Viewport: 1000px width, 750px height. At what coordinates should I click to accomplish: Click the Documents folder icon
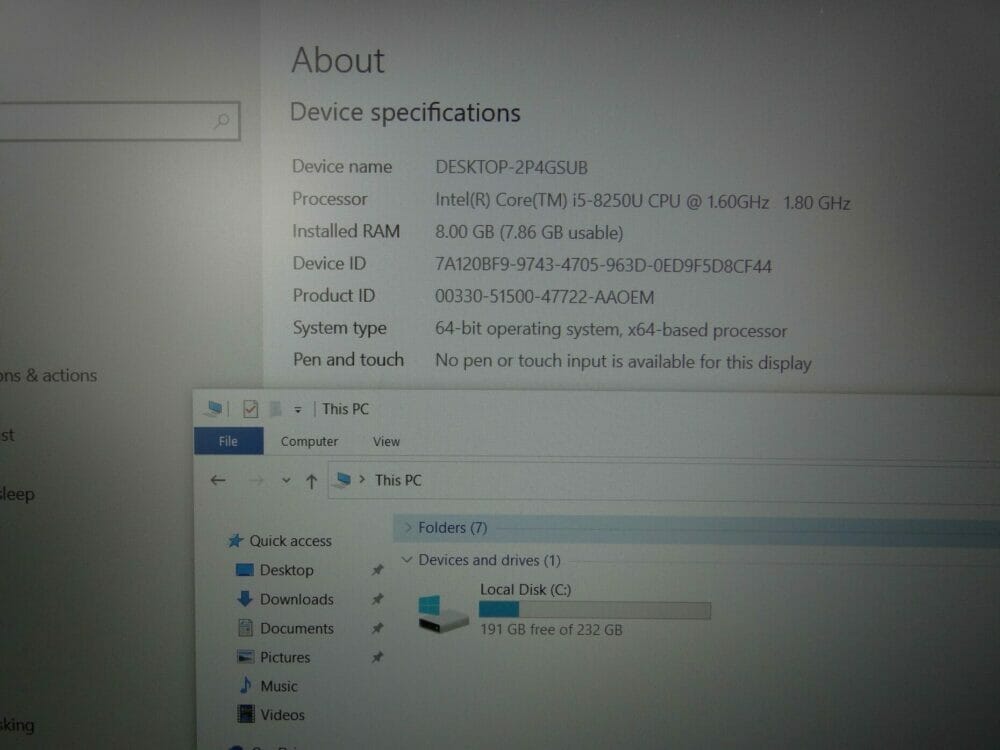point(246,628)
